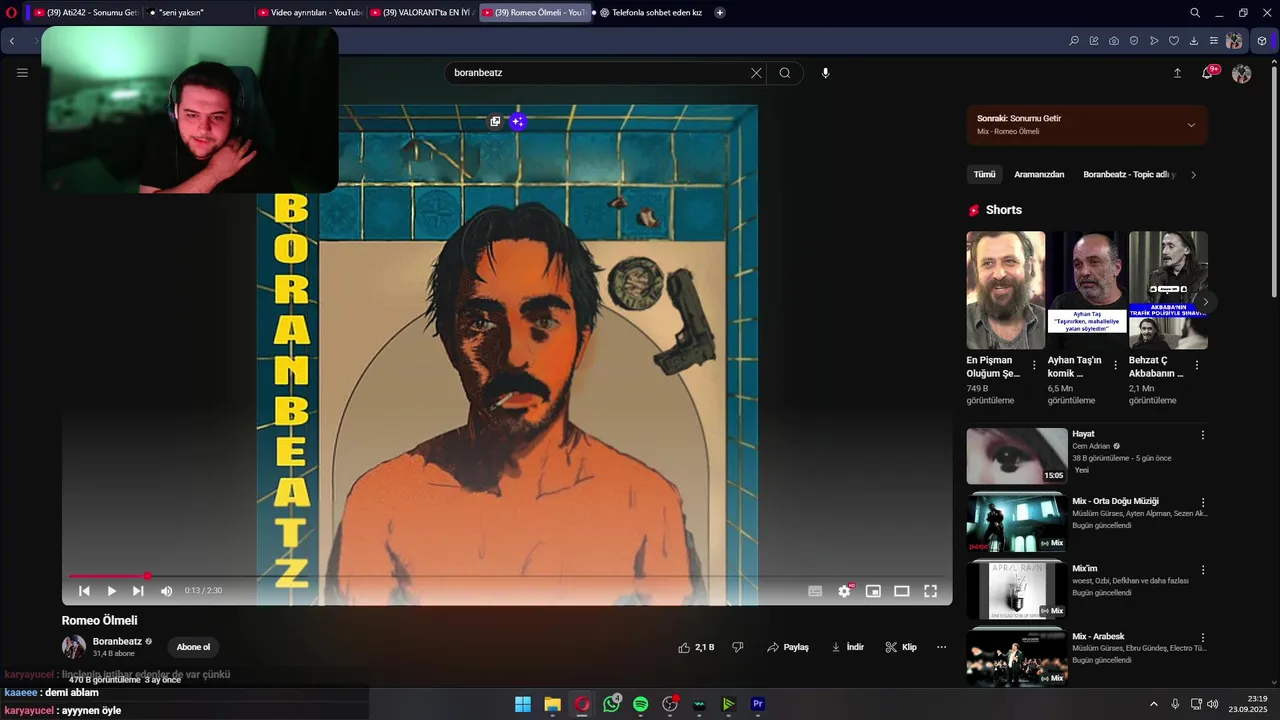Dislike the Romeo Ölmeli video
The height and width of the screenshot is (720, 1280).
pyautogui.click(x=738, y=647)
